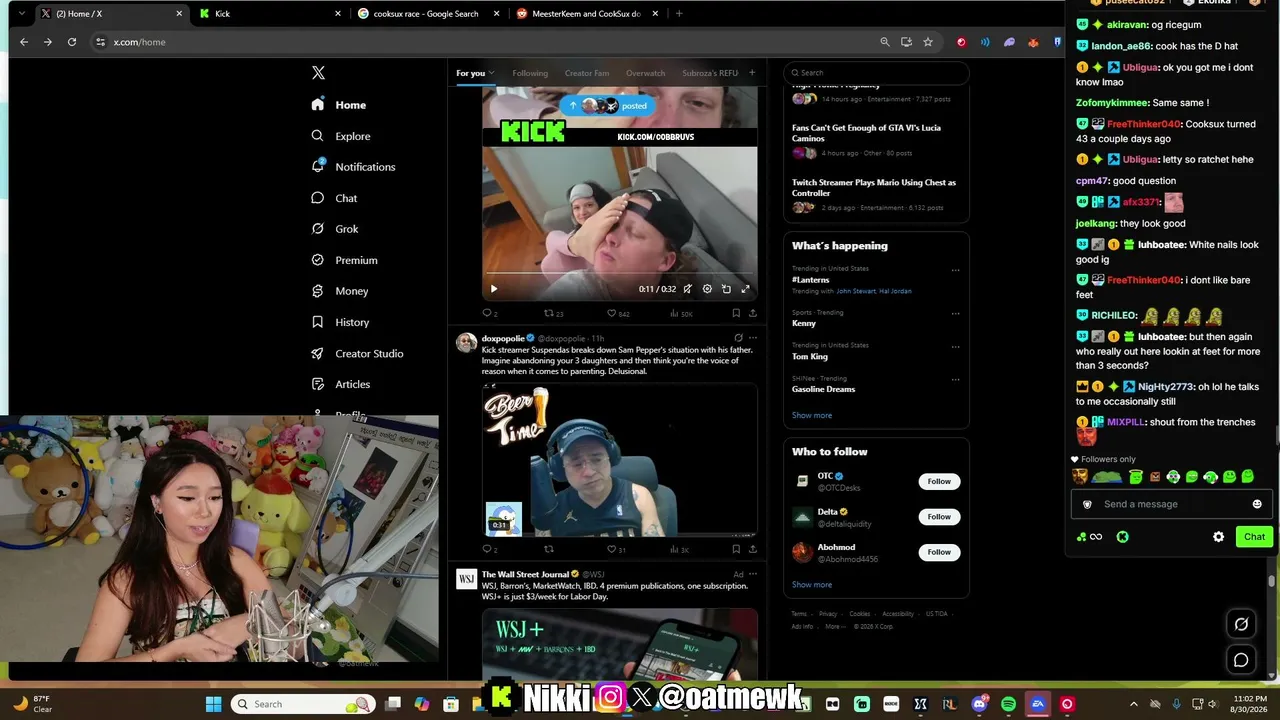Seek in the top video progress bar

coord(619,273)
